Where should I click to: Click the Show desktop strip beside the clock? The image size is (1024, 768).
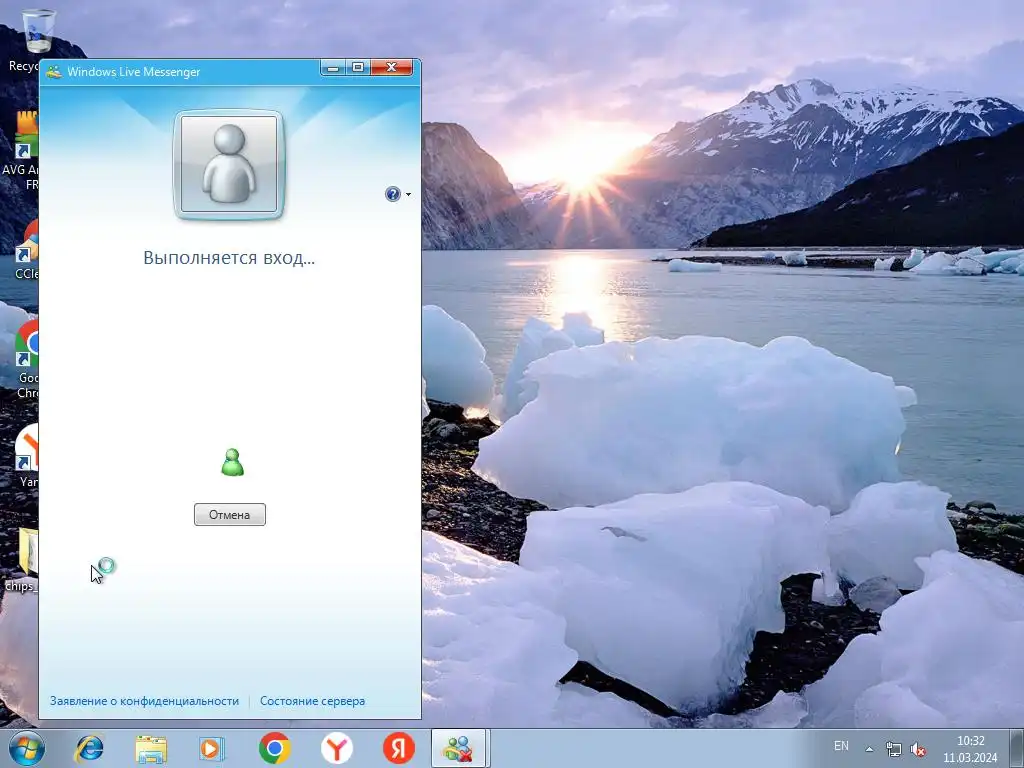tap(1019, 749)
